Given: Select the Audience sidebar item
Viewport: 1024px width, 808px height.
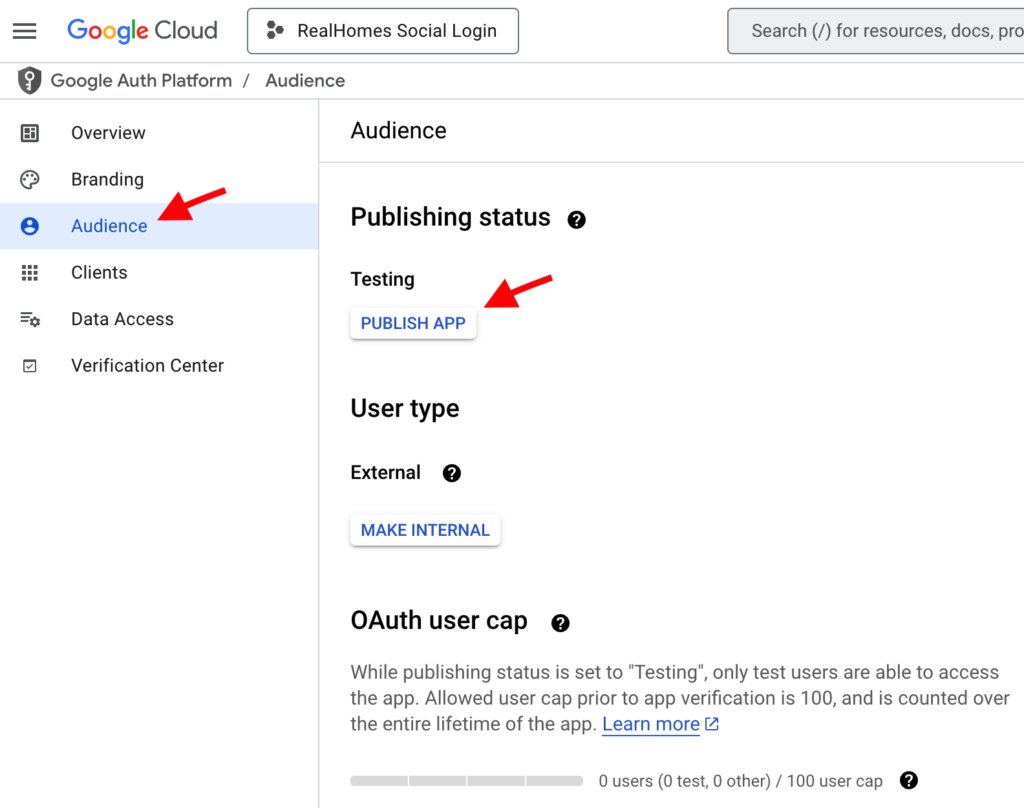Looking at the screenshot, I should (x=159, y=226).
